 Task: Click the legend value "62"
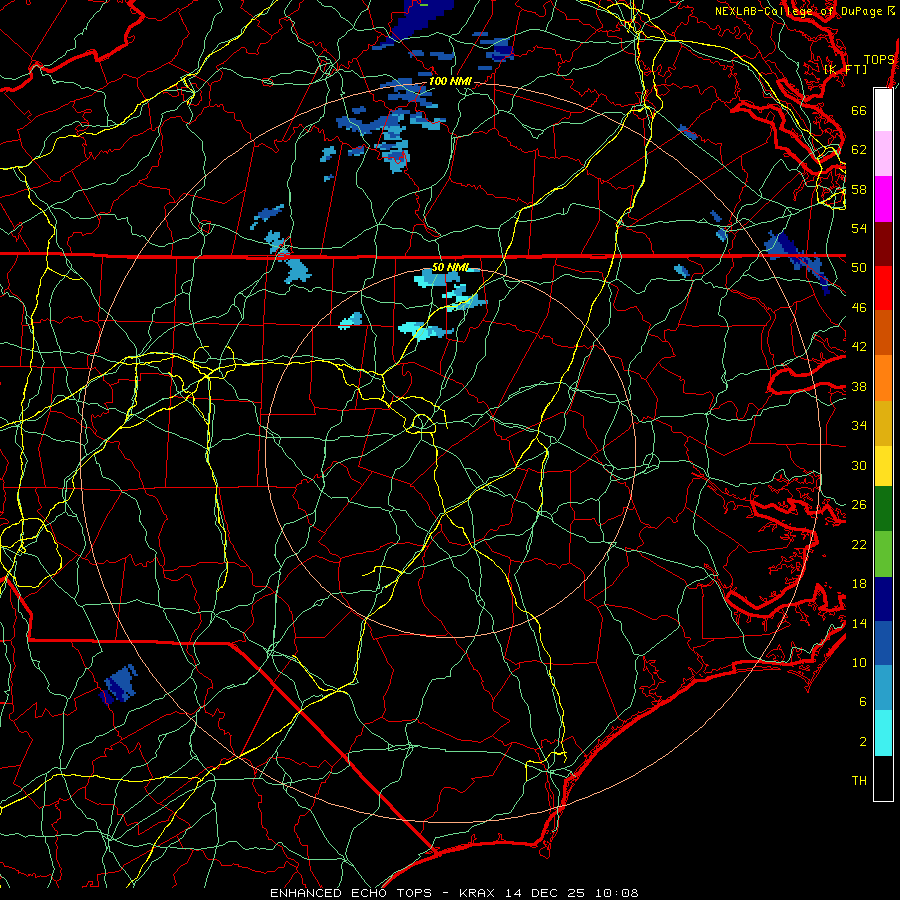click(859, 150)
